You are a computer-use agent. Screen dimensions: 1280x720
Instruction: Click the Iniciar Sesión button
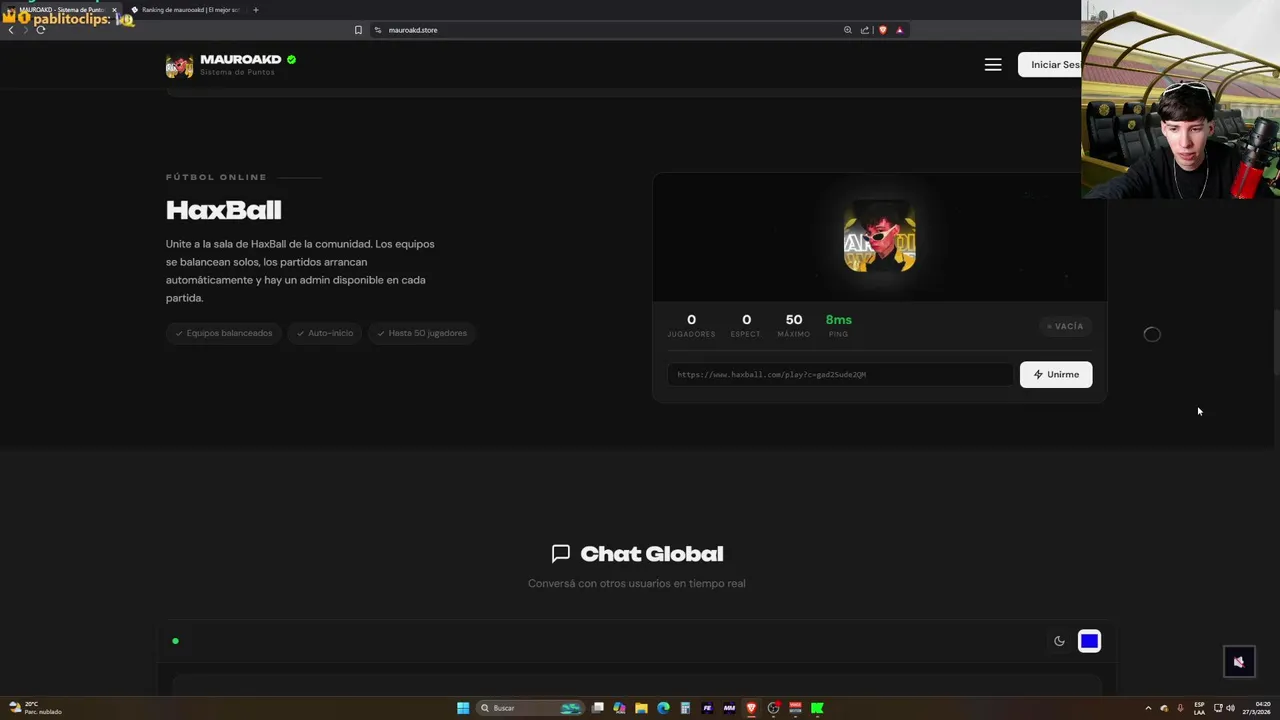[1050, 64]
